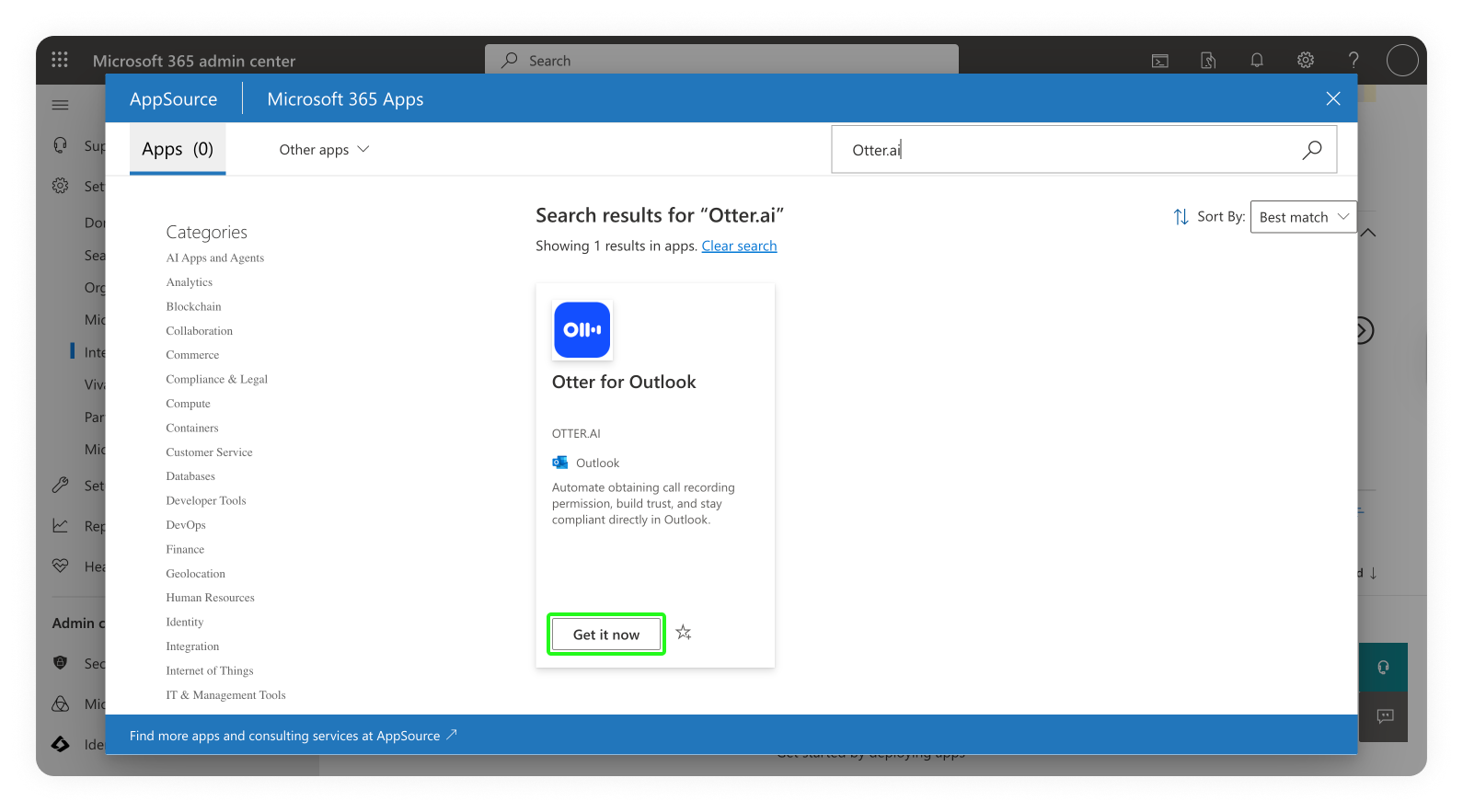Click the notifications bell icon
This screenshot has width=1463, height=812.
click(1256, 61)
